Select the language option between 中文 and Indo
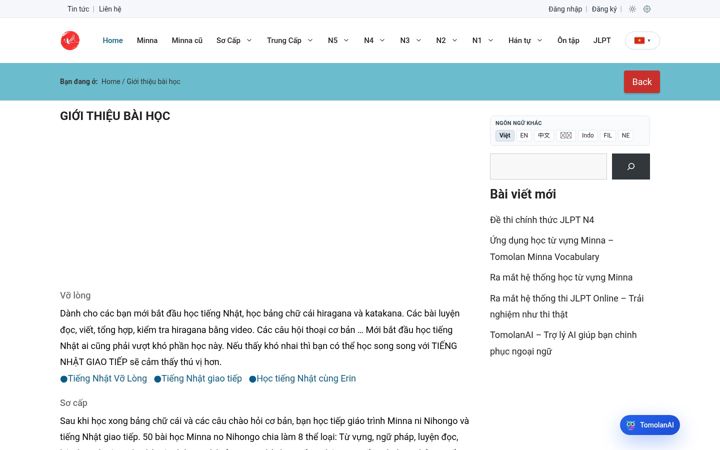This screenshot has height=450, width=720. coord(566,135)
